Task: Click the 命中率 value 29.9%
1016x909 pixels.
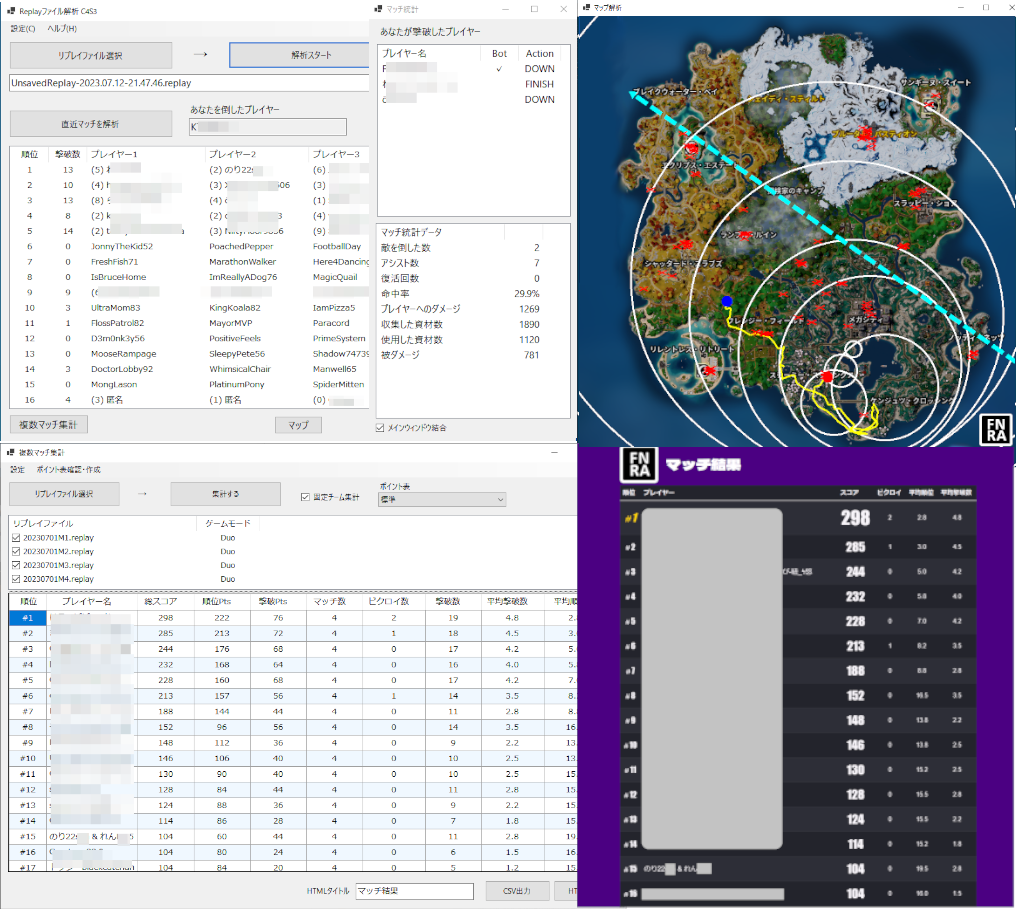Action: 527,293
